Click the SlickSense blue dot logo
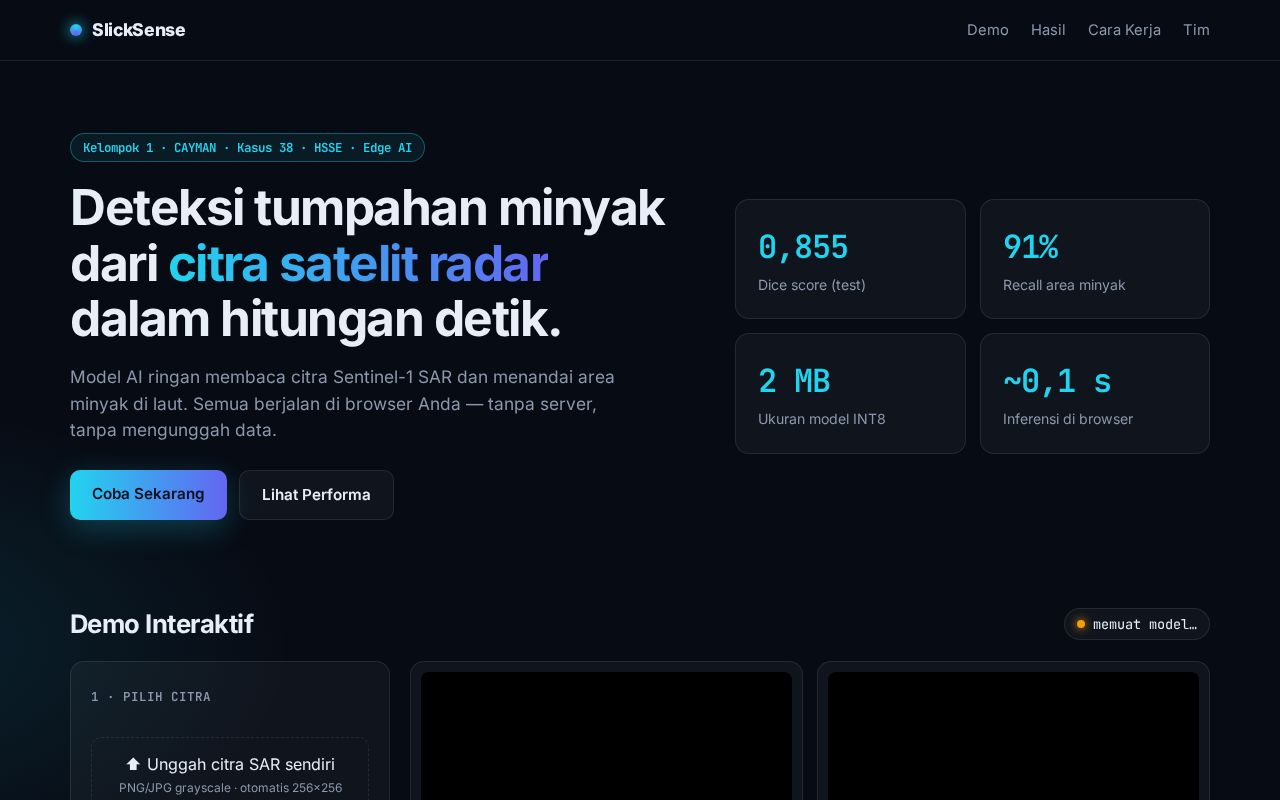This screenshot has height=800, width=1280. (76, 30)
